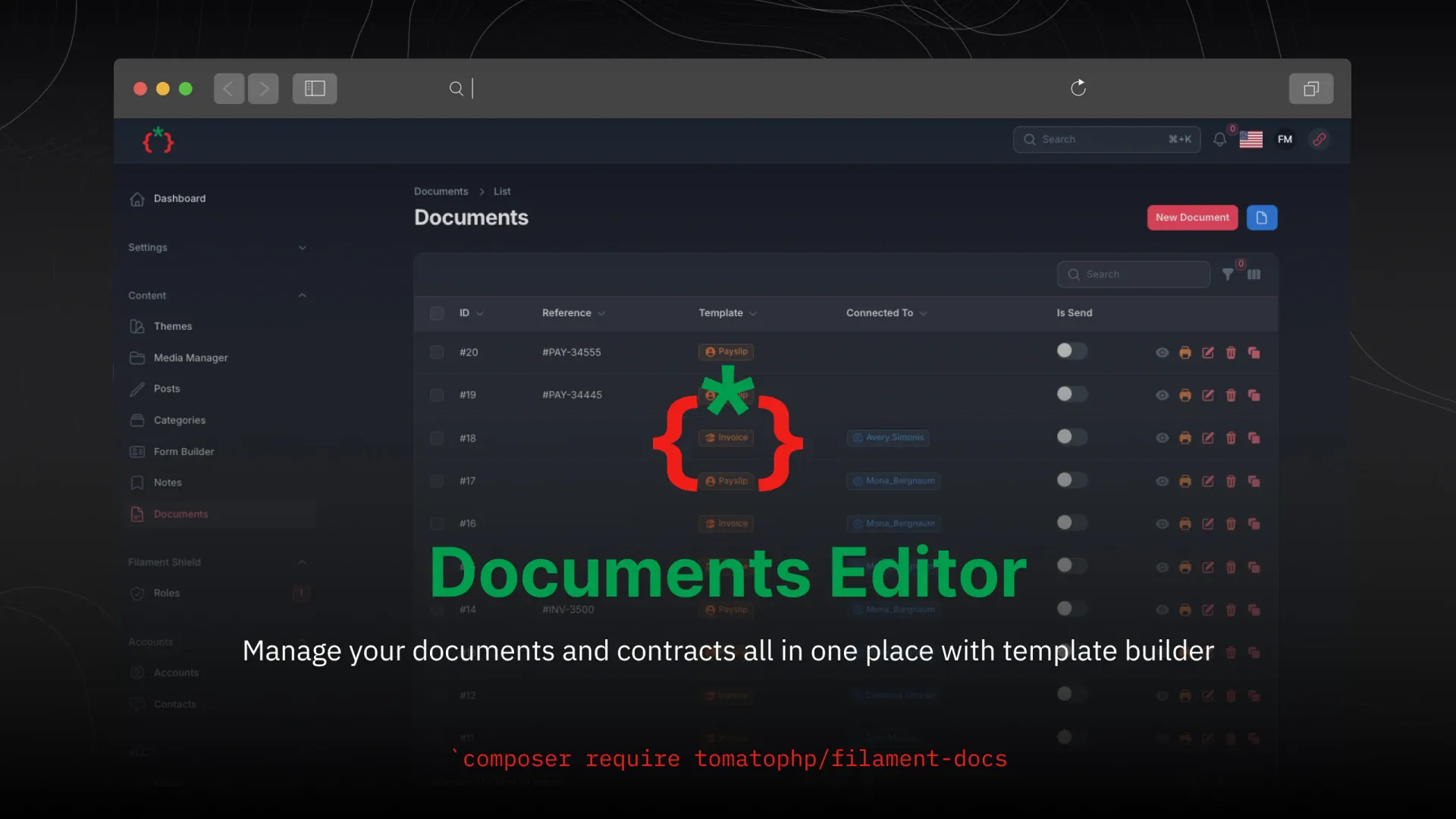Expand the Settings section
This screenshot has width=1456, height=819.
click(x=302, y=247)
